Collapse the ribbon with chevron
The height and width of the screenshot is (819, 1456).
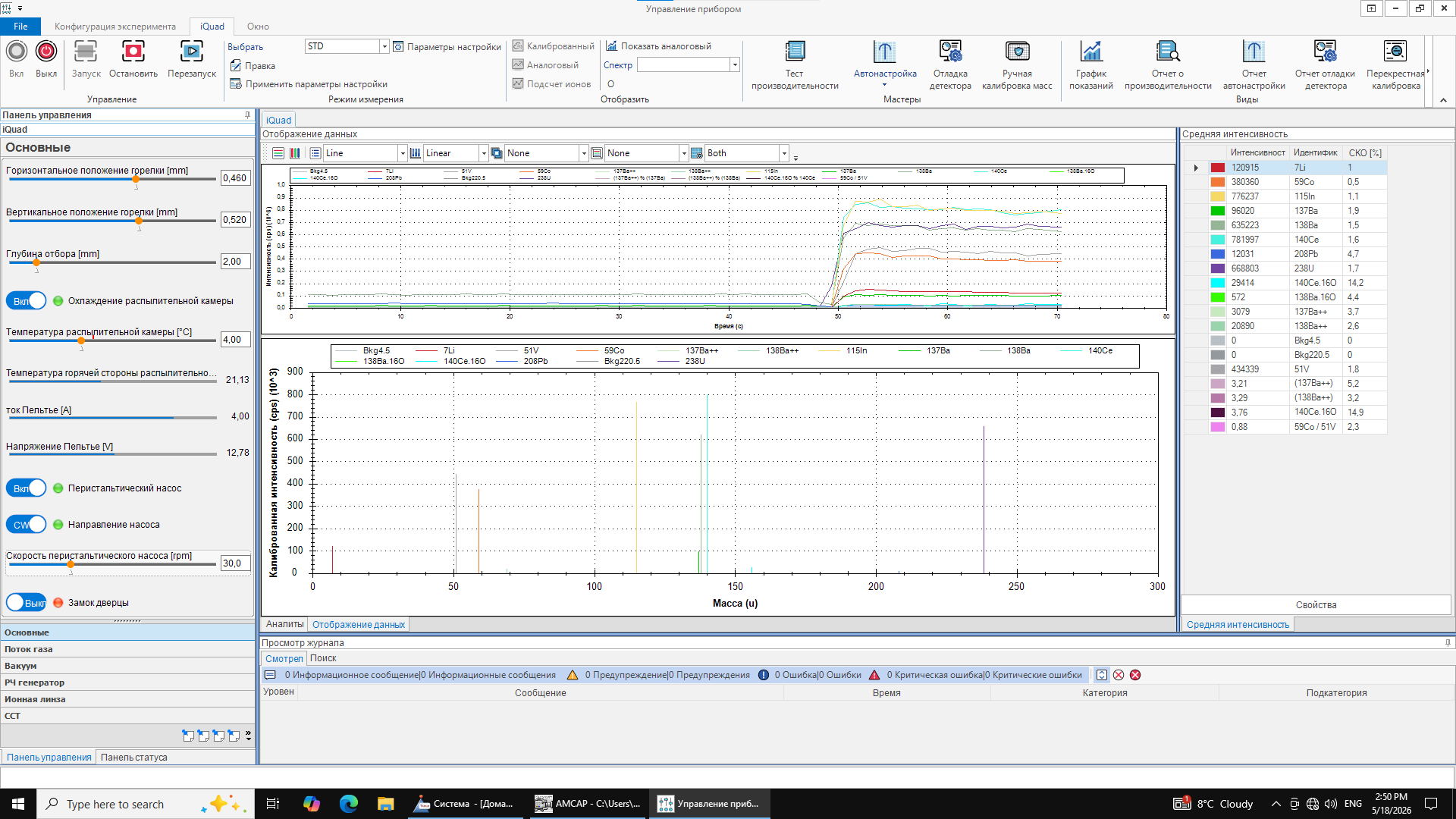point(1443,100)
